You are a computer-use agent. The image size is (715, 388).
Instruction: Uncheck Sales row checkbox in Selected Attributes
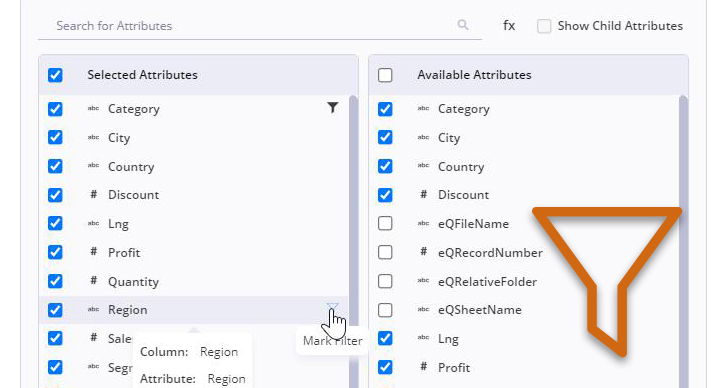click(55, 338)
